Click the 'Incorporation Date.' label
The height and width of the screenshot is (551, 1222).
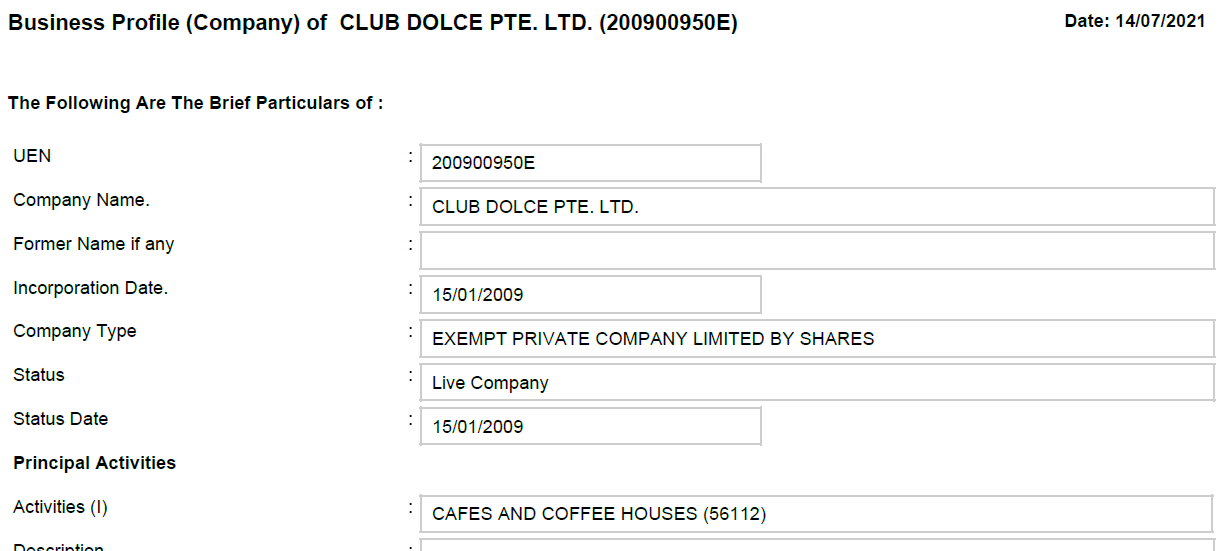90,288
